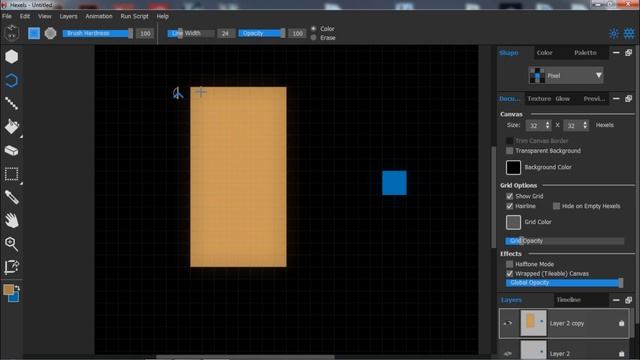Screen dimensions: 640x360
Task: Enable Halftone Mode checkbox
Action: pyautogui.click(x=509, y=264)
